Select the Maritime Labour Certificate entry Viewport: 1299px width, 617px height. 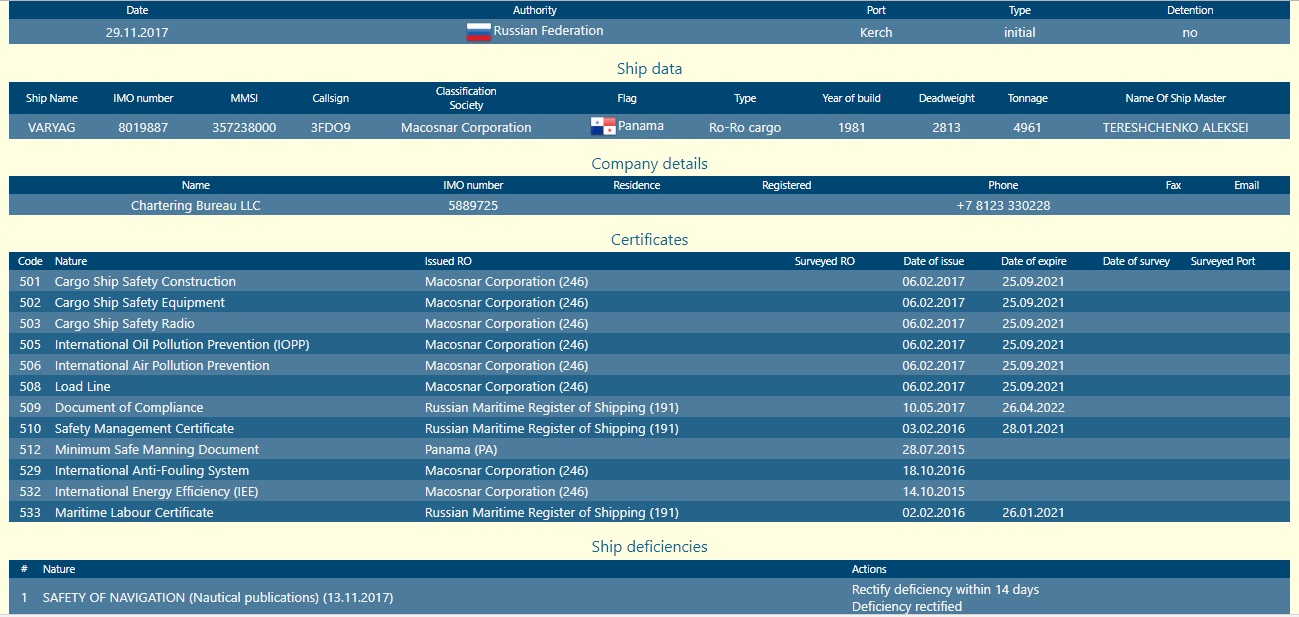pyautogui.click(x=134, y=513)
